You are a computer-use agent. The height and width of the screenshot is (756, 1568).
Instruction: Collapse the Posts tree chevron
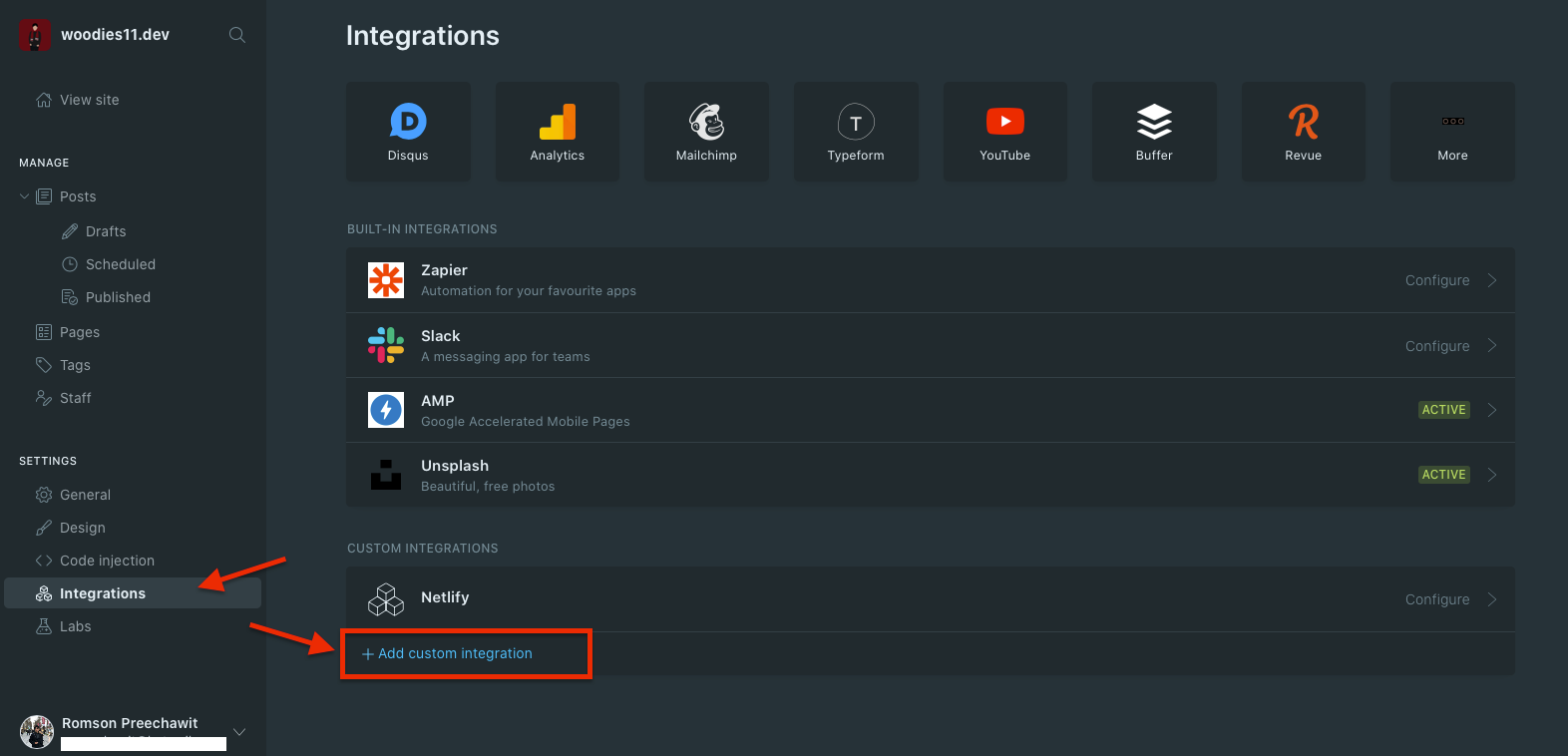[25, 196]
